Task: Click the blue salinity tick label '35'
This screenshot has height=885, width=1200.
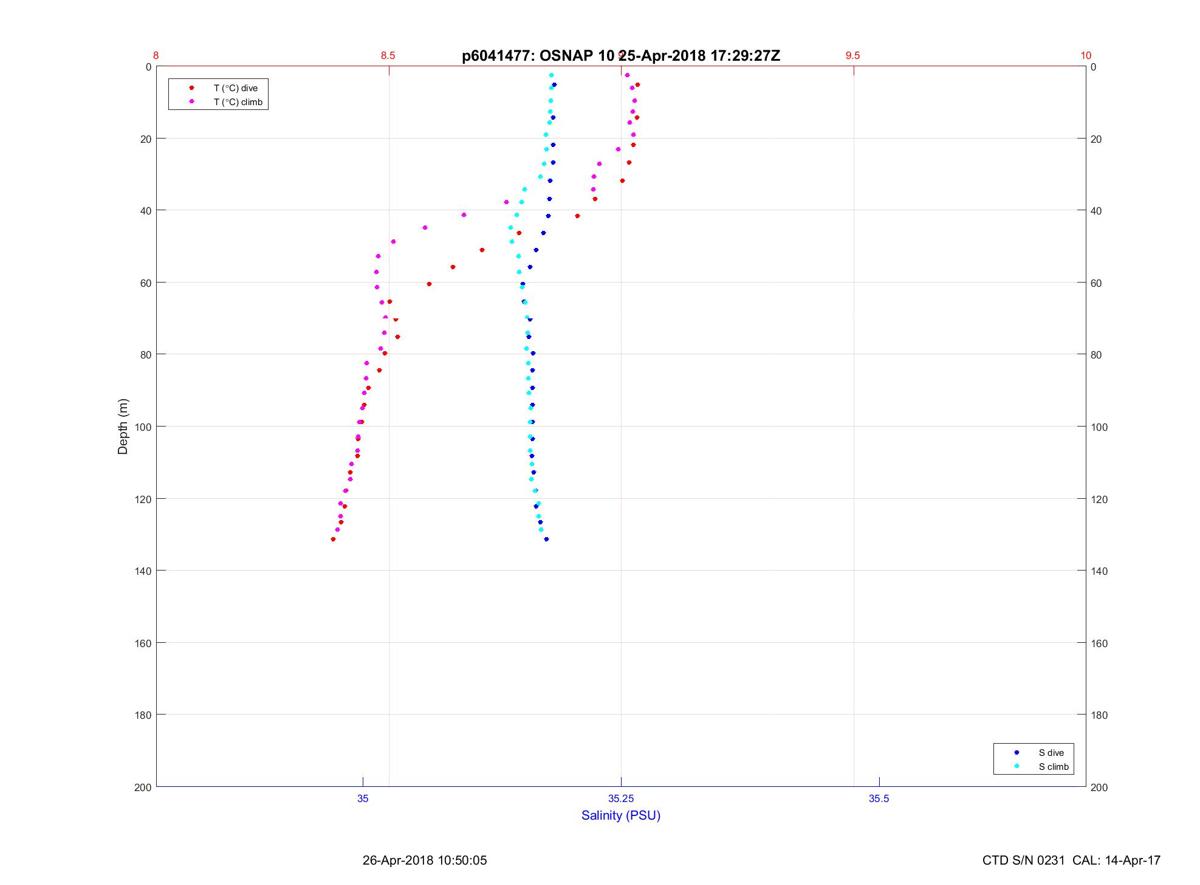Action: 363,798
